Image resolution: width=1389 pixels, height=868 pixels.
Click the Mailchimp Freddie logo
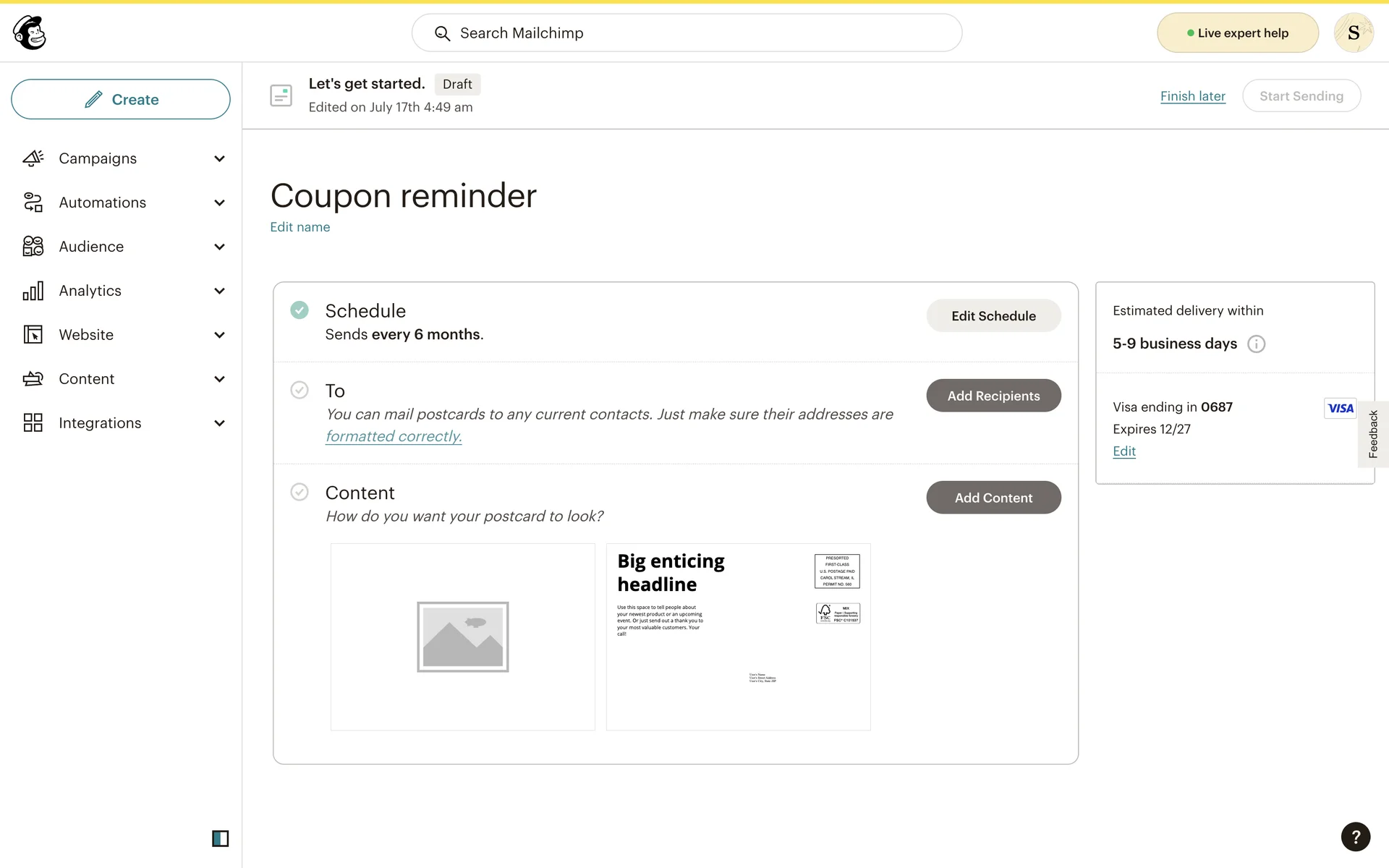coord(30,33)
